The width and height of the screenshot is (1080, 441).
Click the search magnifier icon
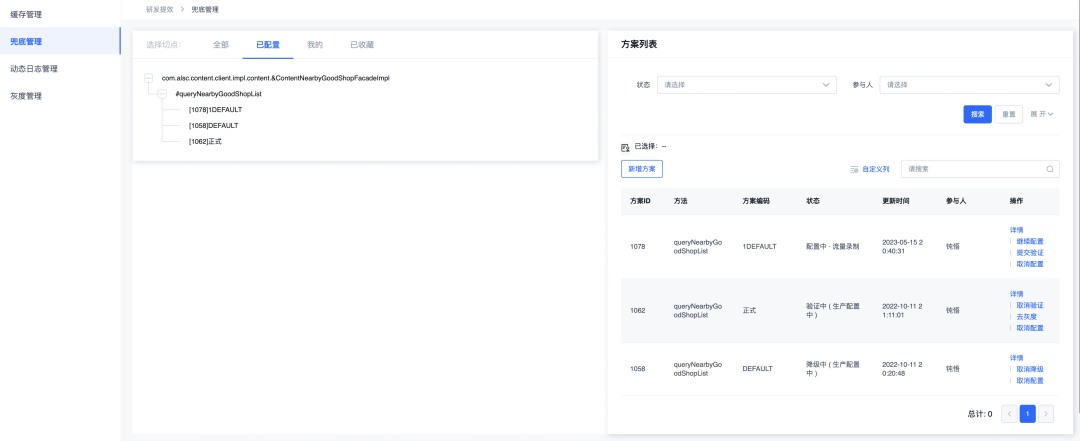pos(1050,169)
